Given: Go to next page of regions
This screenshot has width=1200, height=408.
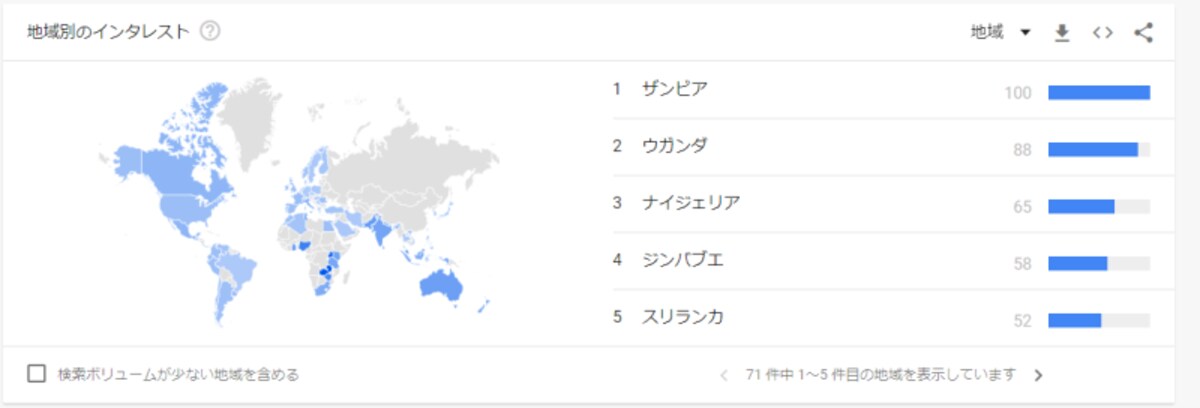Looking at the screenshot, I should pos(1038,376).
